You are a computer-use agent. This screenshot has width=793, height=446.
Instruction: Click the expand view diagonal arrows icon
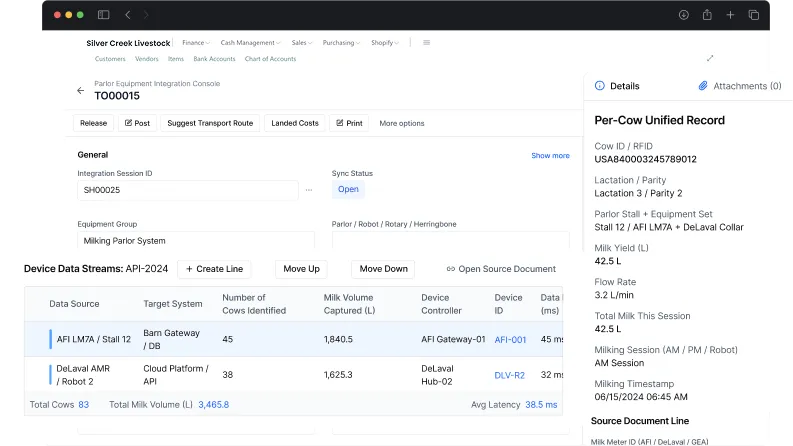coord(710,58)
